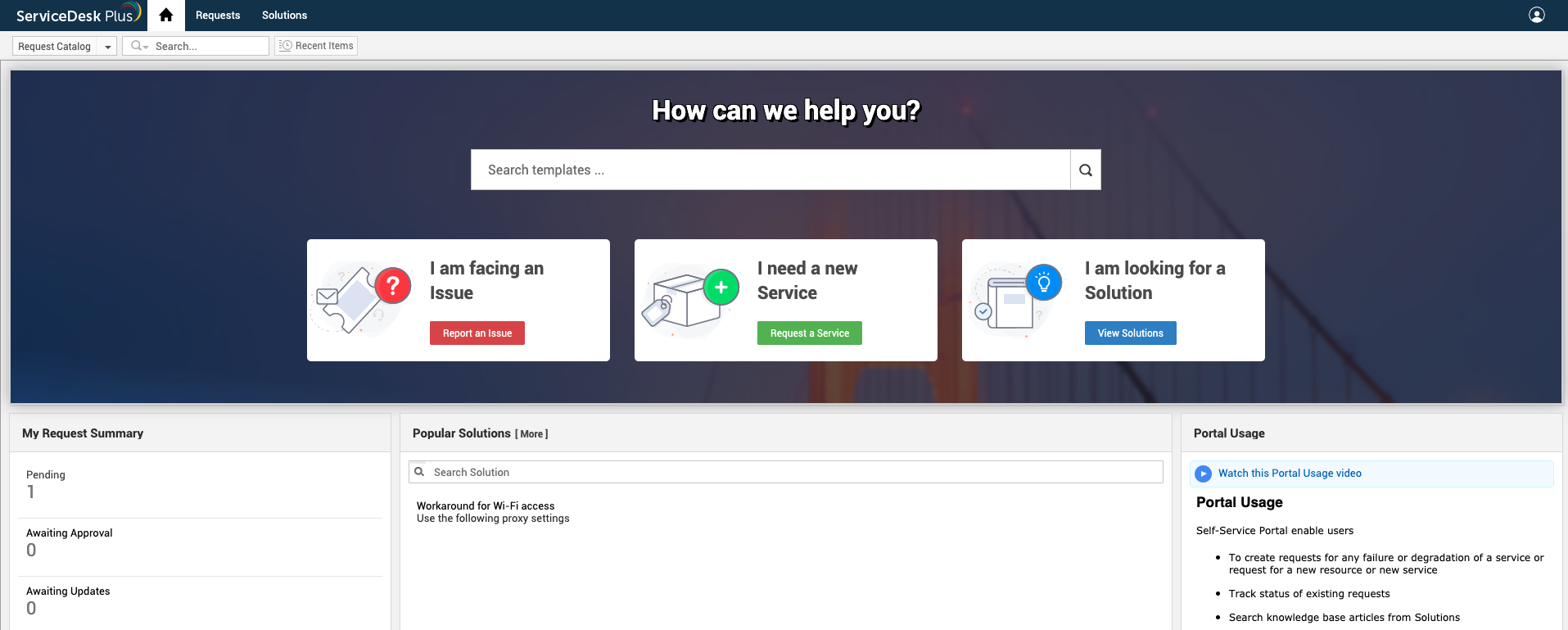Image resolution: width=1568 pixels, height=630 pixels.
Task: Click the 'I am facing an Issue' heading
Action: (x=486, y=280)
